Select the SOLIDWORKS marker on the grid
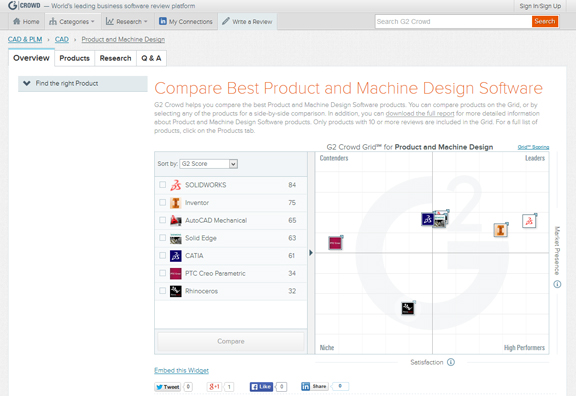 (x=529, y=221)
